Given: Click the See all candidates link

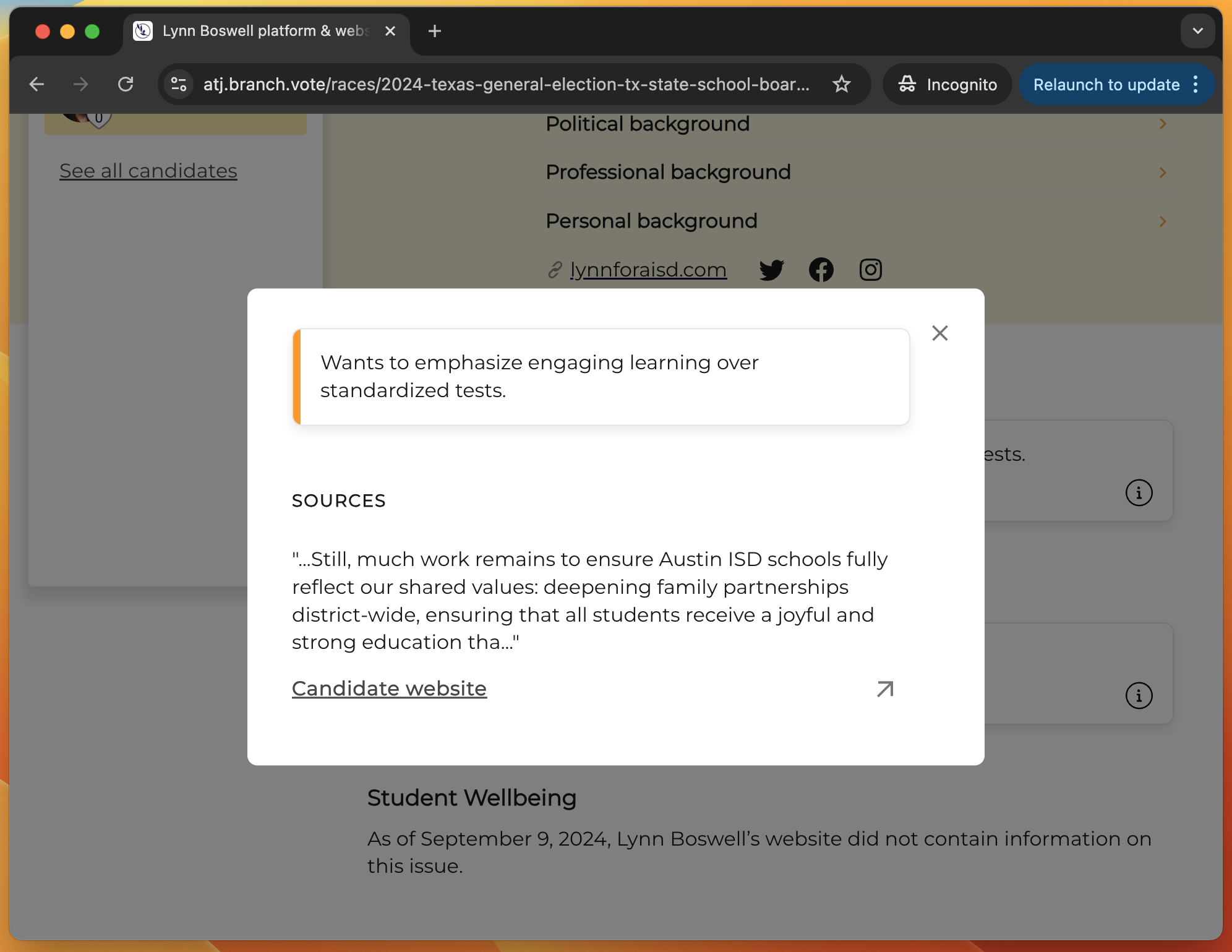Looking at the screenshot, I should click(x=148, y=171).
